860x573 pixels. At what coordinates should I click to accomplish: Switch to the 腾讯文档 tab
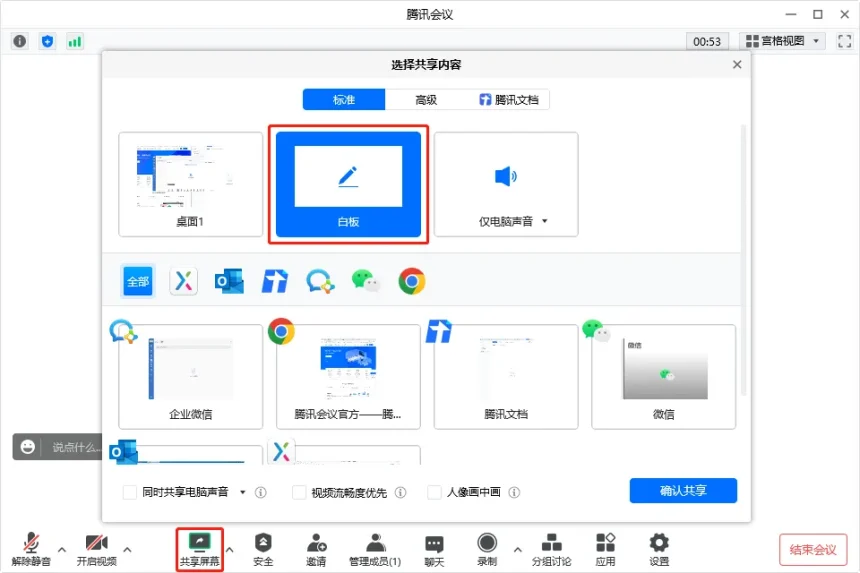508,100
